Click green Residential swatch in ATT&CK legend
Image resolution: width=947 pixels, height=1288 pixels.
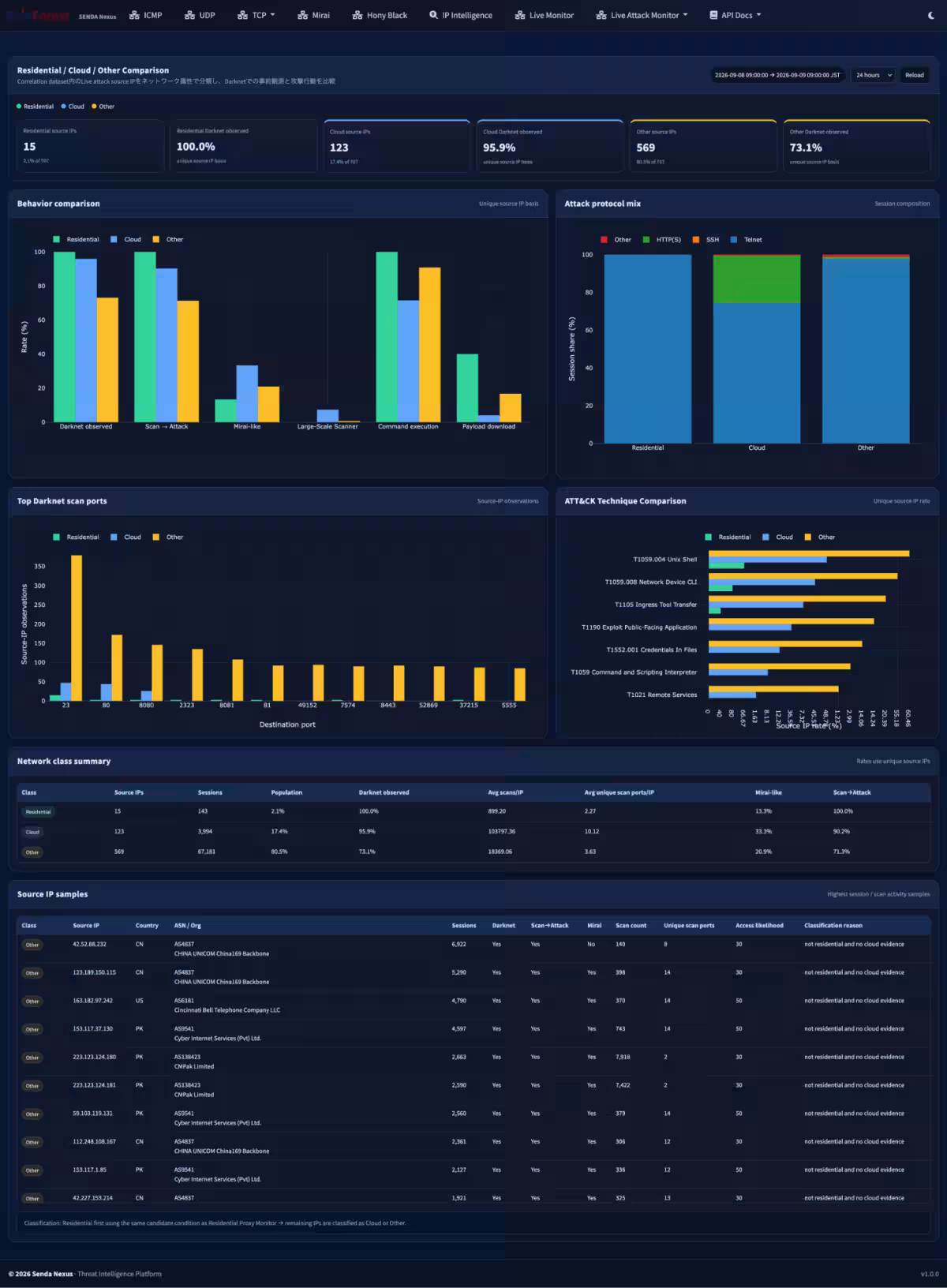(709, 537)
